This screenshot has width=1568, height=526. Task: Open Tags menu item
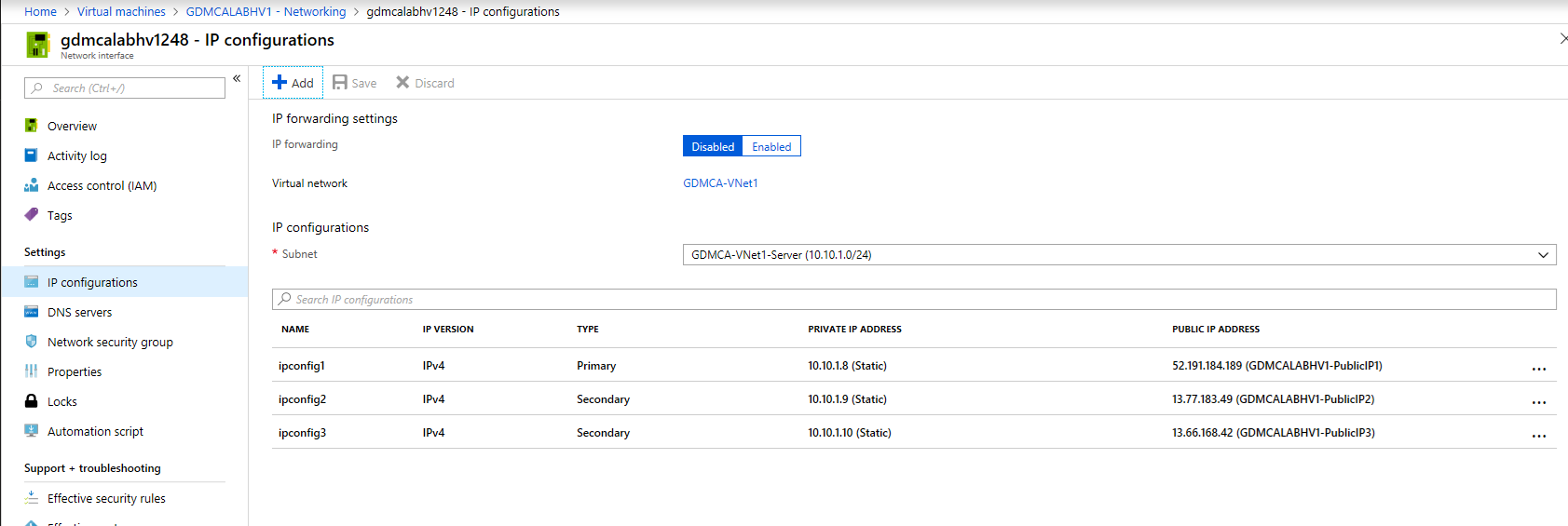pos(60,215)
